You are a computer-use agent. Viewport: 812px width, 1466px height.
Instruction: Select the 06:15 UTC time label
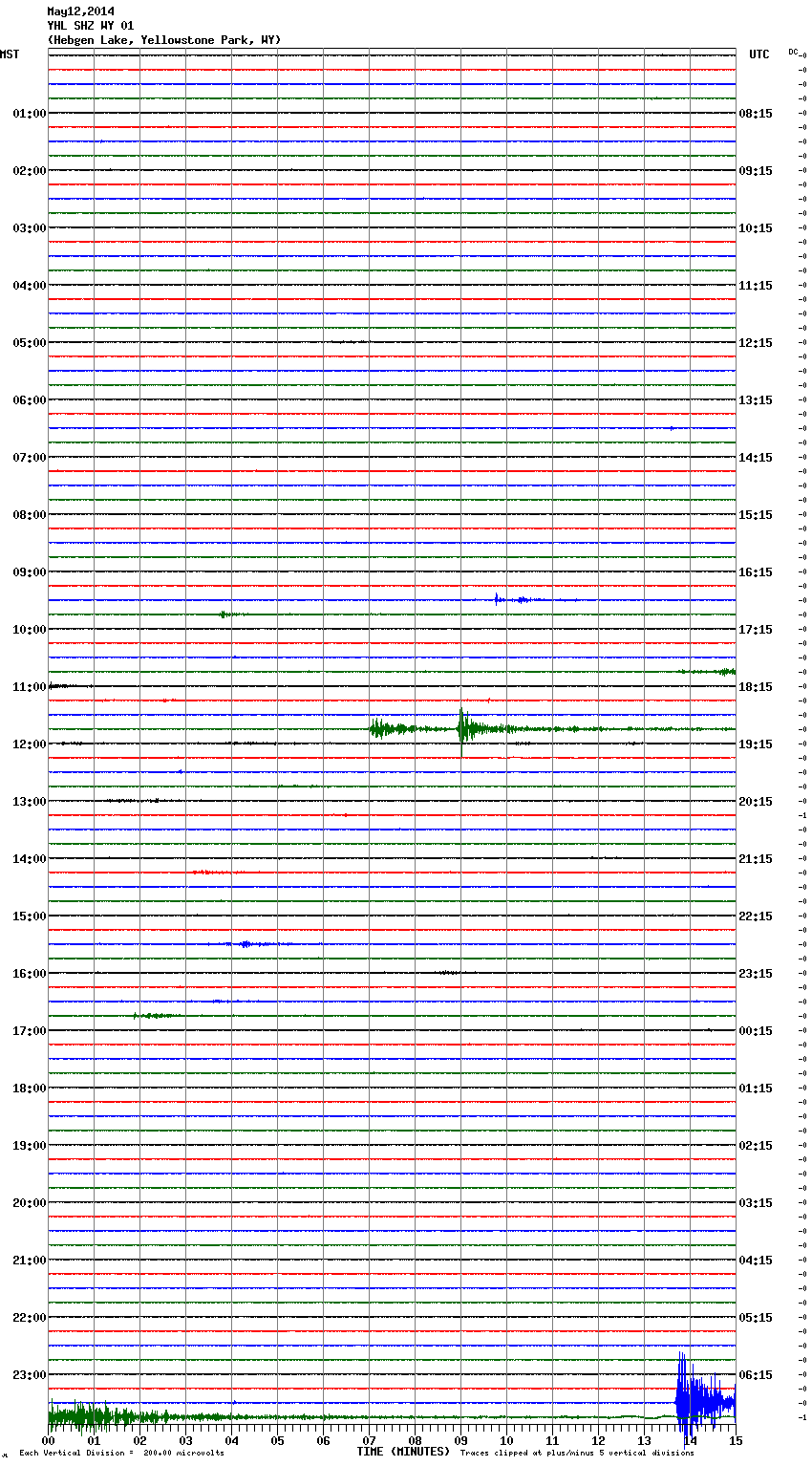pos(756,1374)
